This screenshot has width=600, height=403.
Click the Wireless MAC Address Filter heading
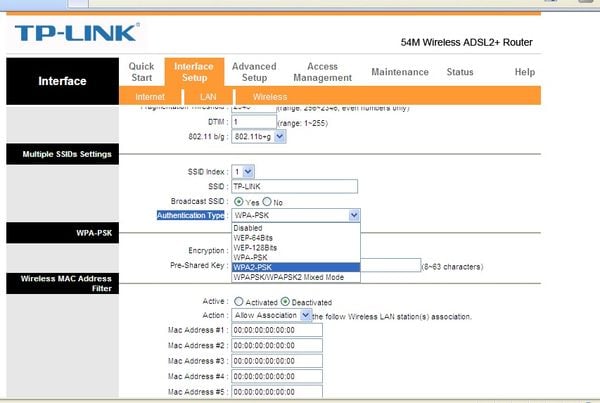(x=66, y=284)
